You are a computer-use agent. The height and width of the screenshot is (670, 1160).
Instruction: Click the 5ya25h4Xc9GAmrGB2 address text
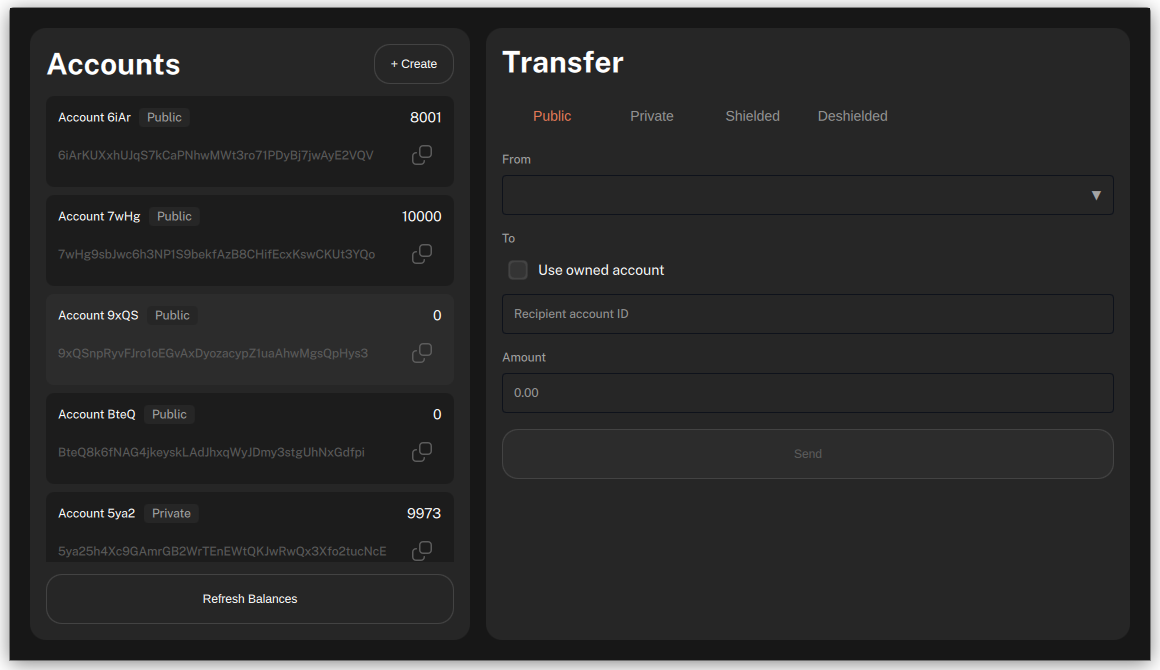click(222, 552)
